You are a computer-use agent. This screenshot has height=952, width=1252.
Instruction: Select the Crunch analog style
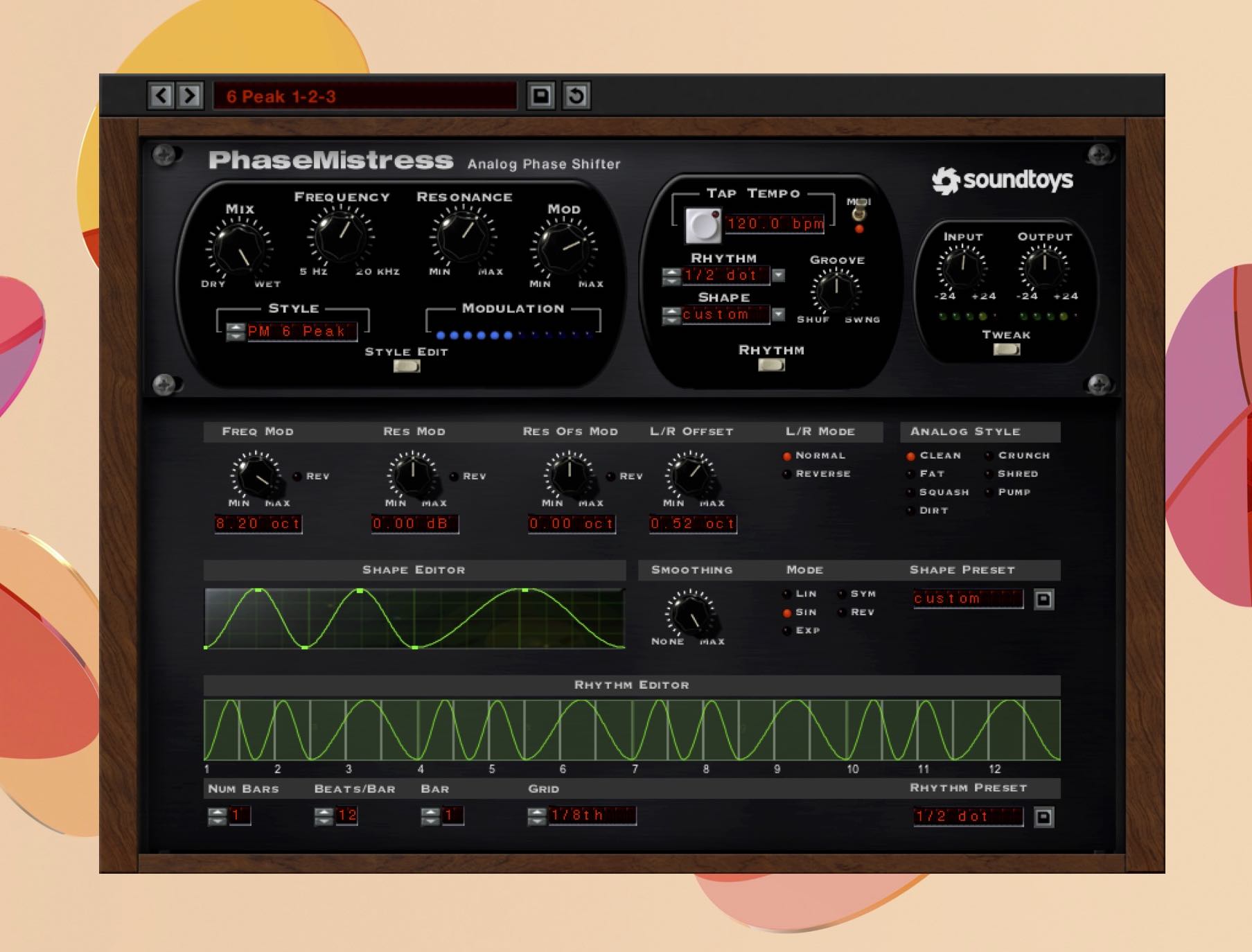tap(989, 456)
